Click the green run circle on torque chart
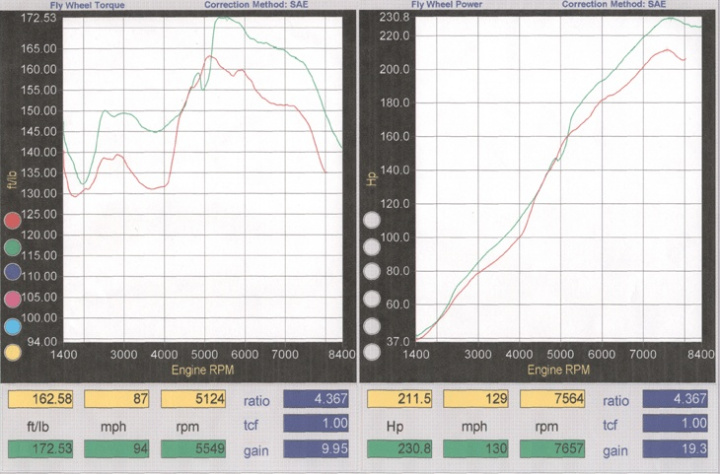Image resolution: width=720 pixels, height=474 pixels. [x=13, y=246]
